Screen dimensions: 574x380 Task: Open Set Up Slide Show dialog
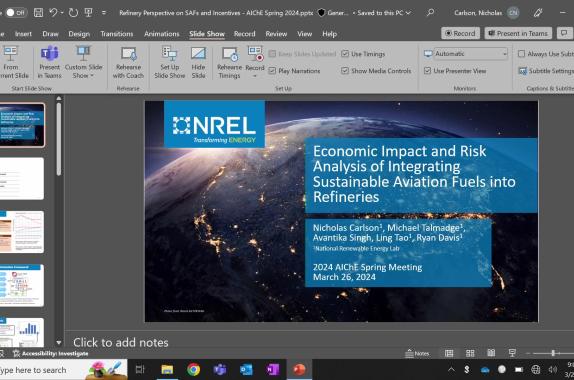[169, 62]
